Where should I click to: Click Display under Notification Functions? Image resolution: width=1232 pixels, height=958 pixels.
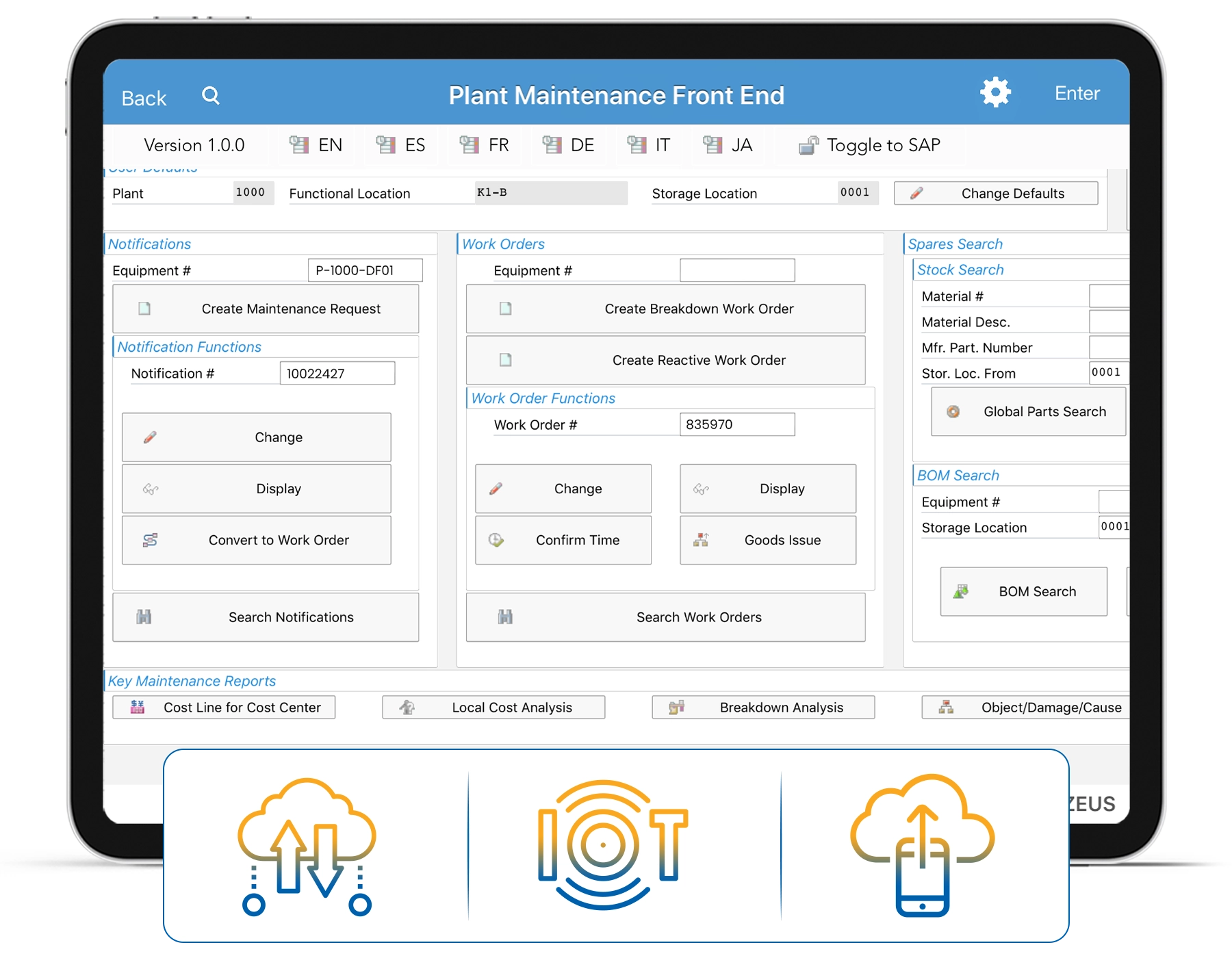(x=257, y=489)
